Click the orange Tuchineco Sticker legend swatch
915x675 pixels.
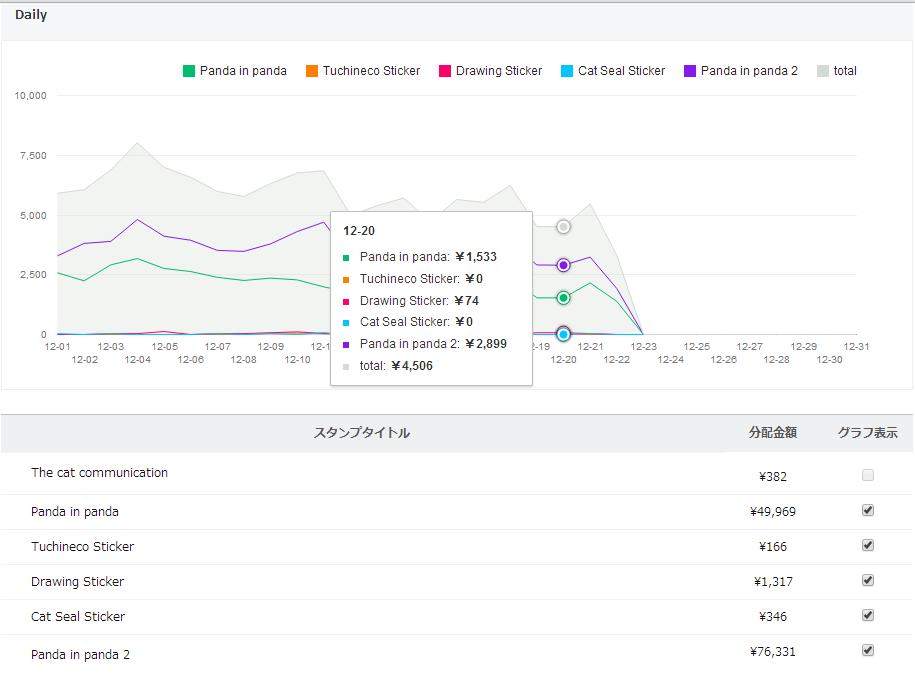click(x=312, y=71)
